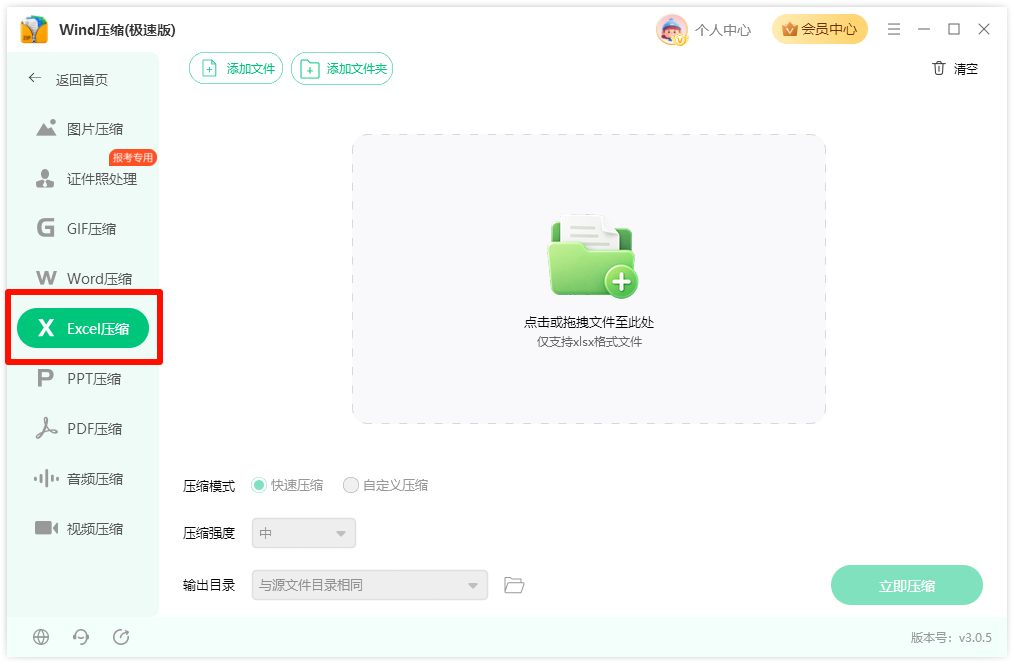Maximize the Wind压缩 window

(x=953, y=29)
